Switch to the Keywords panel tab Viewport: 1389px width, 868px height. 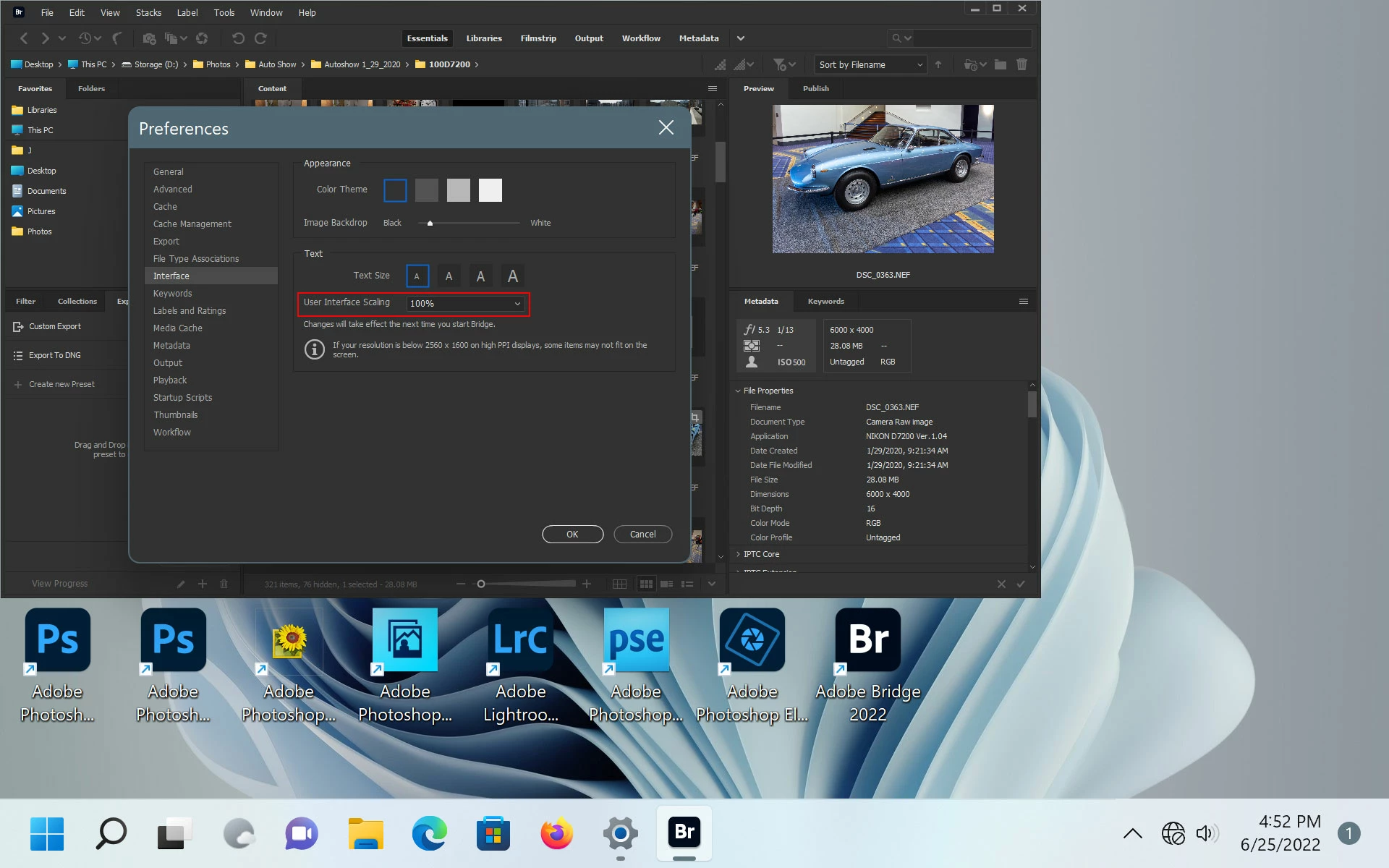[825, 301]
